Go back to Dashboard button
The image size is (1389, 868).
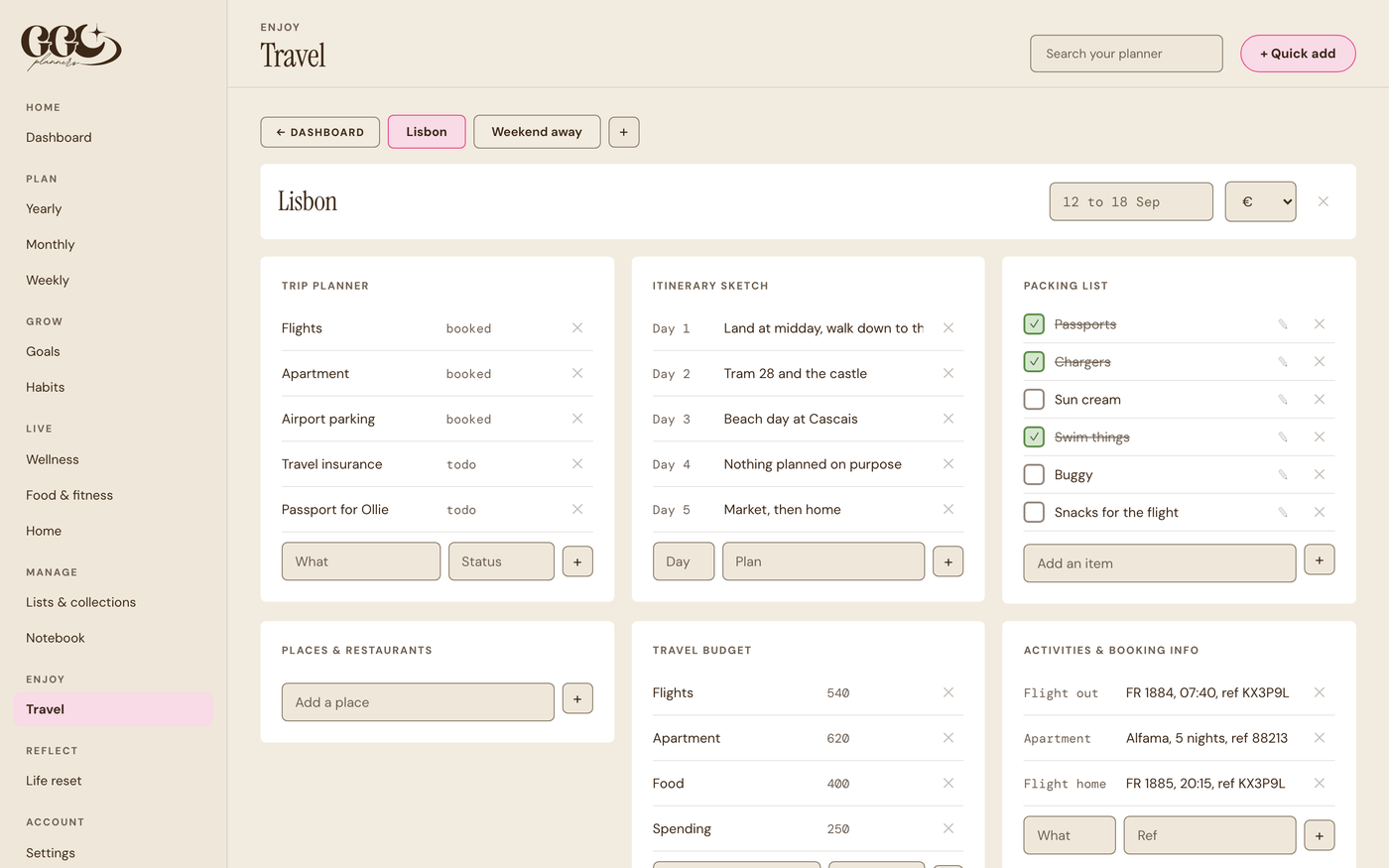(320, 132)
